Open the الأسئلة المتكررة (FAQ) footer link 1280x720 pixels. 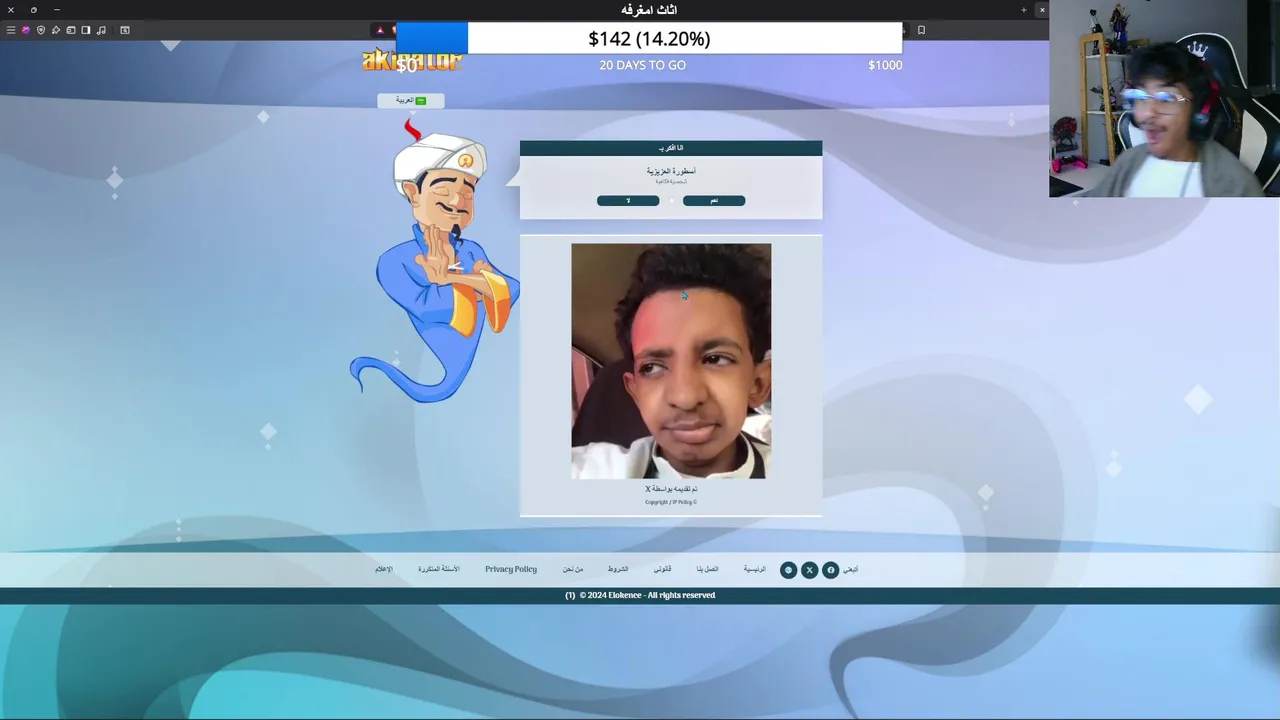coord(438,569)
